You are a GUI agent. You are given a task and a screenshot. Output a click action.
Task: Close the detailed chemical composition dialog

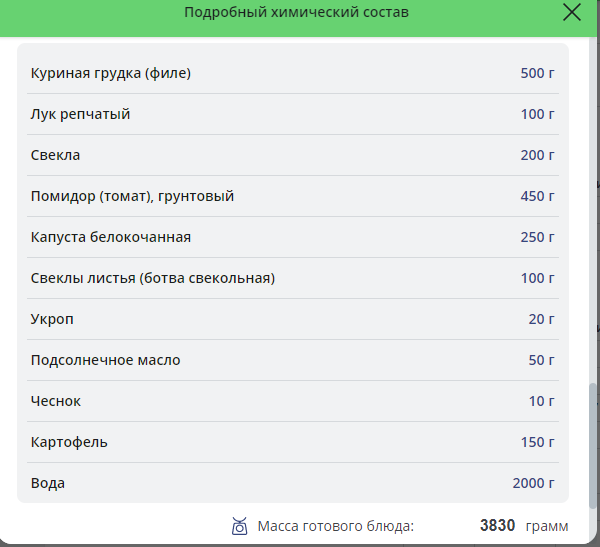point(572,12)
